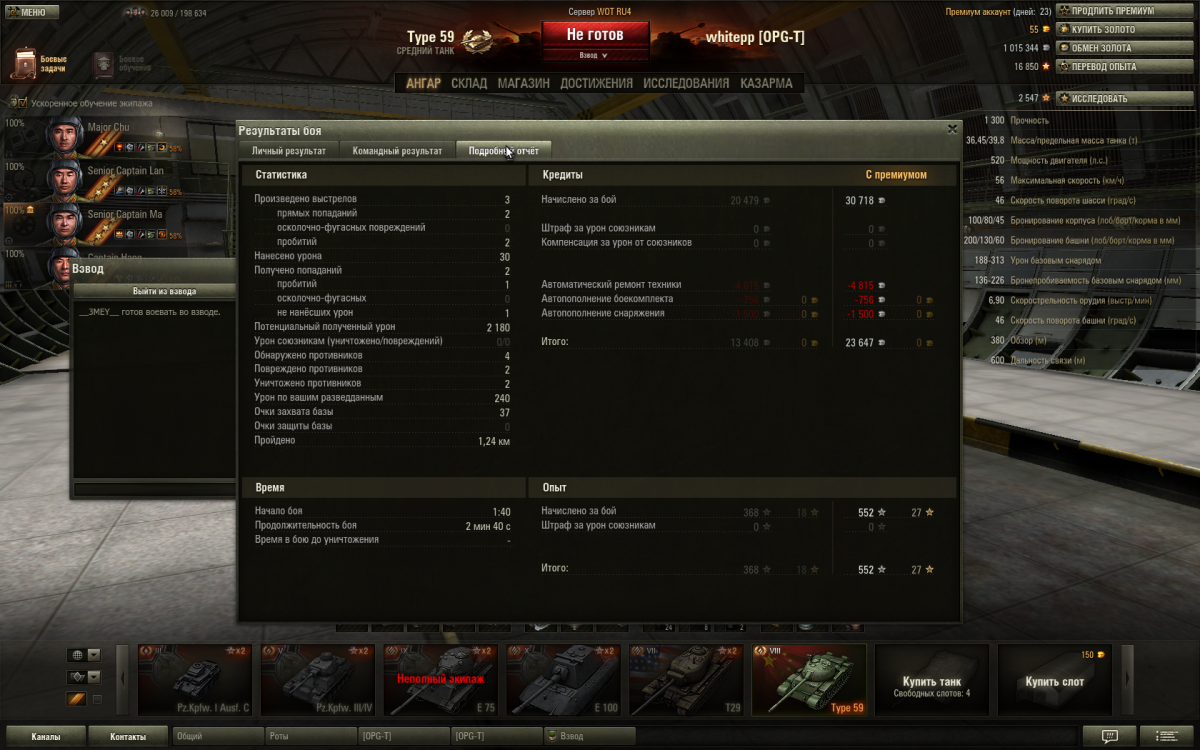The image size is (1200, 750).
Task: Click the ПРОДЛИТЬ ПРЕМИУМ button
Action: click(1125, 11)
